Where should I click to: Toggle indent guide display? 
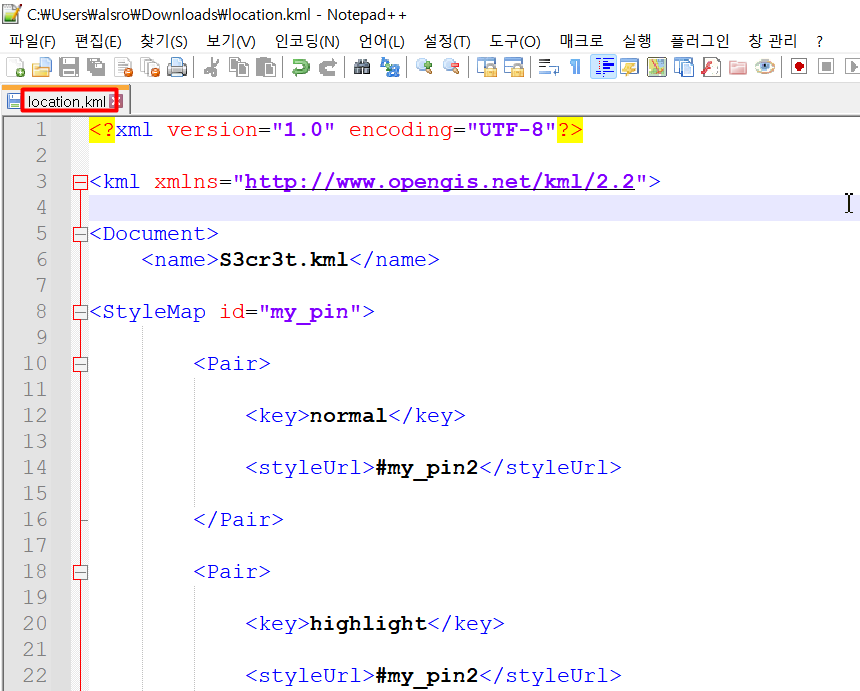[x=603, y=67]
